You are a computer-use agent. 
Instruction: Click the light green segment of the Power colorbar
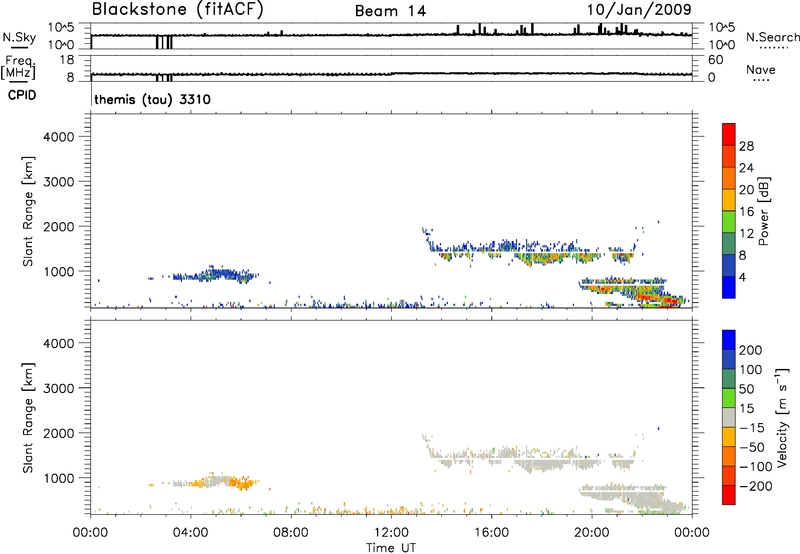[729, 221]
